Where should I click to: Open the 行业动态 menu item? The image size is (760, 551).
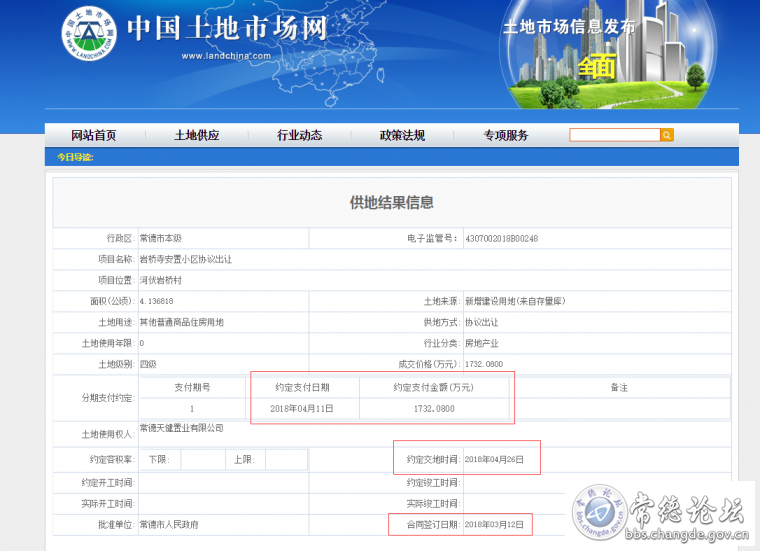300,135
